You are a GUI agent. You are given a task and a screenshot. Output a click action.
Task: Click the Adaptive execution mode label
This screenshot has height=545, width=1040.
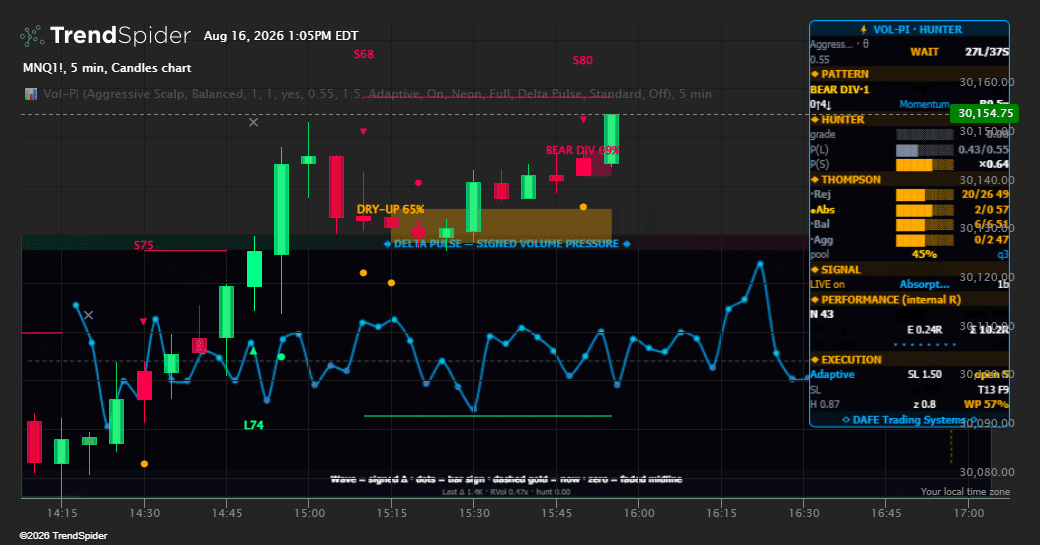[x=832, y=375]
